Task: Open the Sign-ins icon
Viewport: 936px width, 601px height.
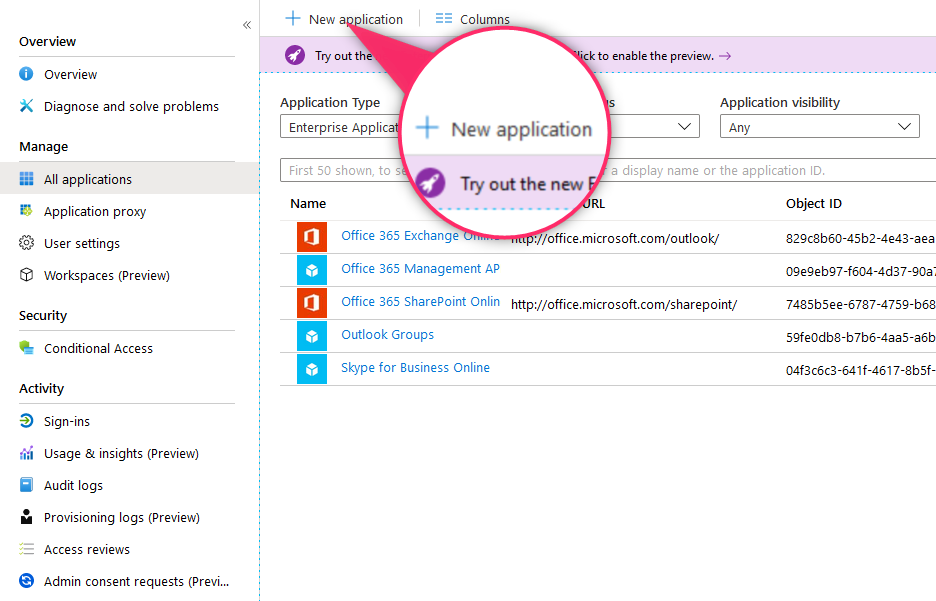Action: coord(26,421)
